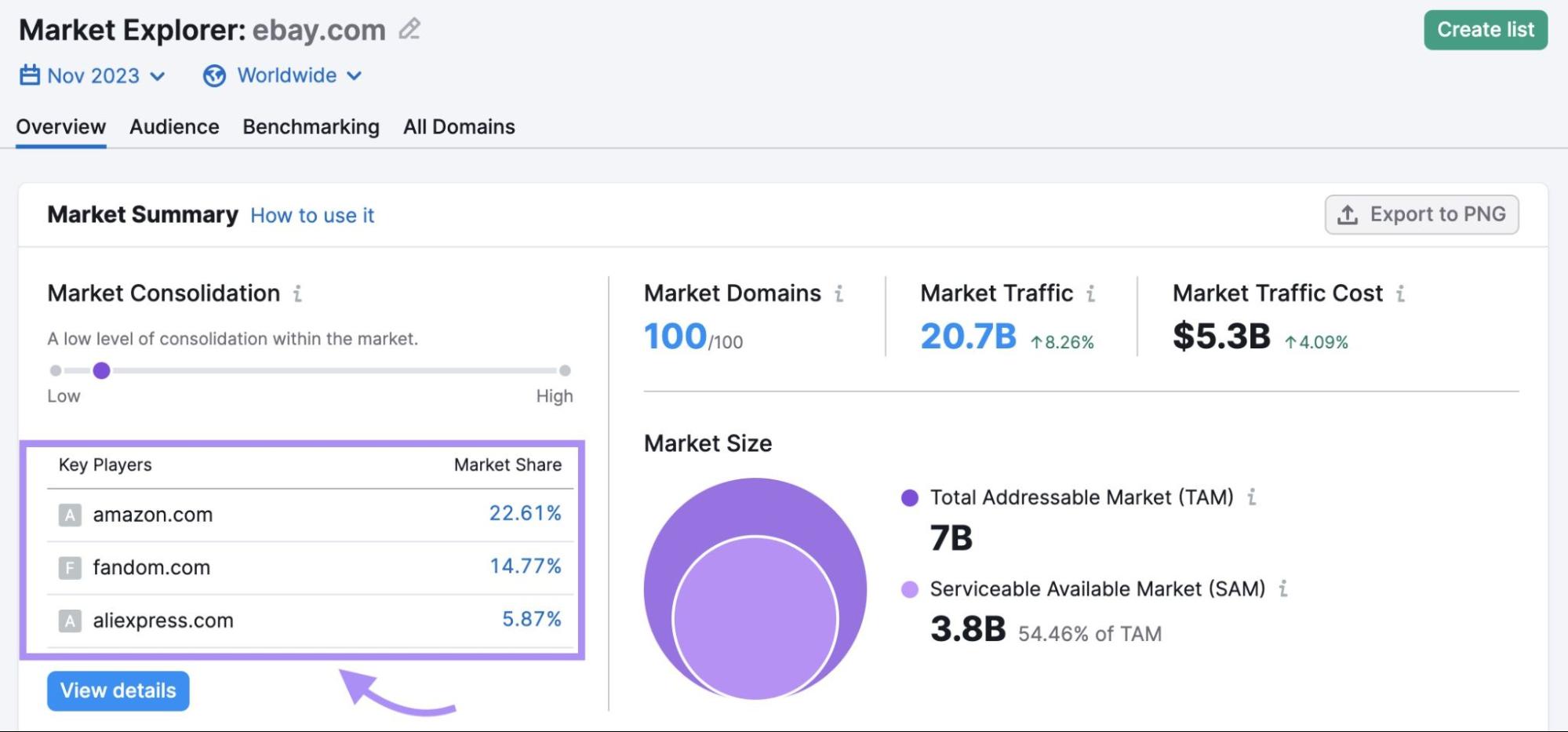Open the Market Consolidation info tooltip

pyautogui.click(x=297, y=294)
